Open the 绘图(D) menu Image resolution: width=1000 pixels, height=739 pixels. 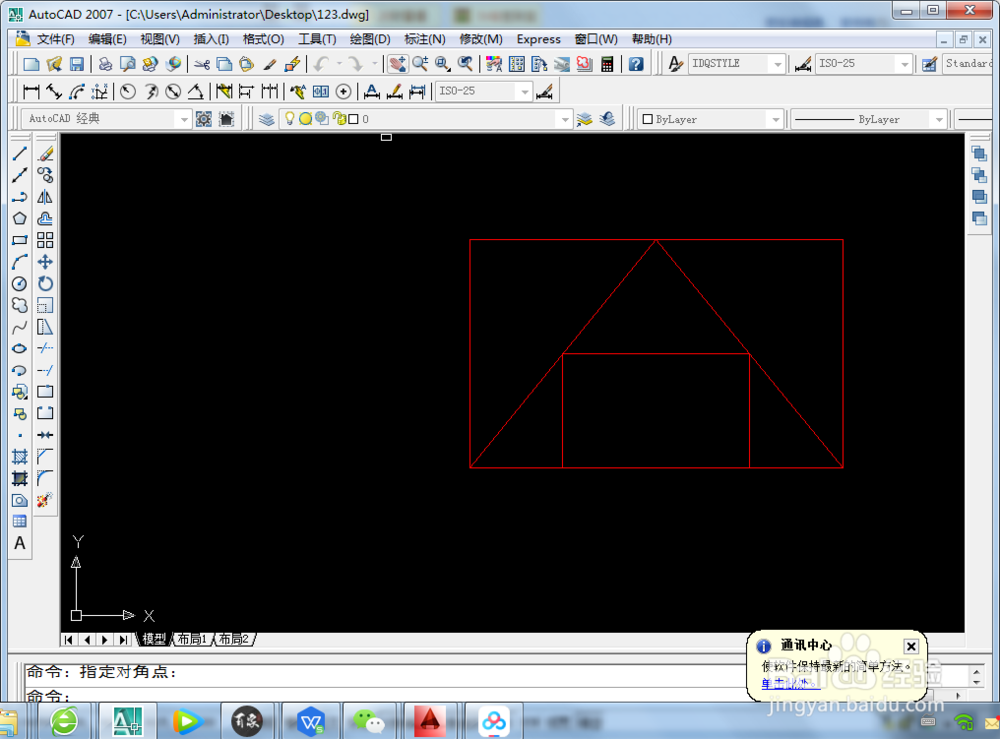[370, 39]
